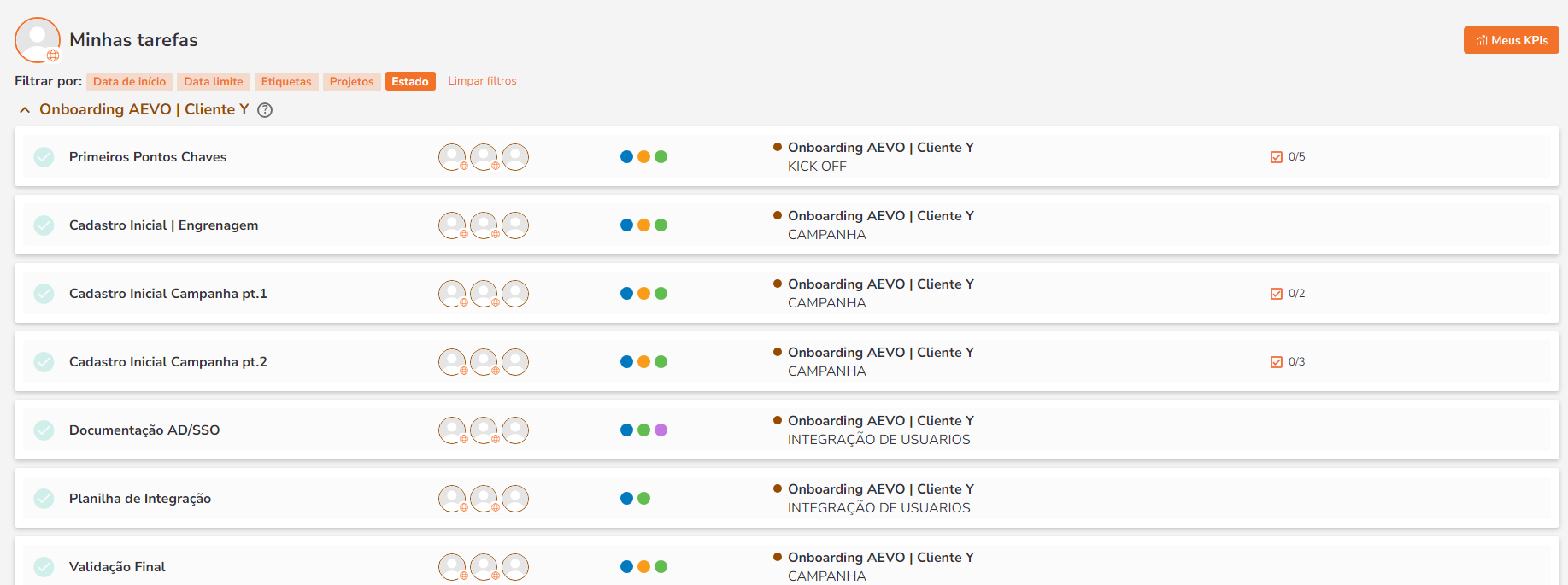The height and width of the screenshot is (585, 1568).
Task: Check off Validação Final task
Action: 44,567
